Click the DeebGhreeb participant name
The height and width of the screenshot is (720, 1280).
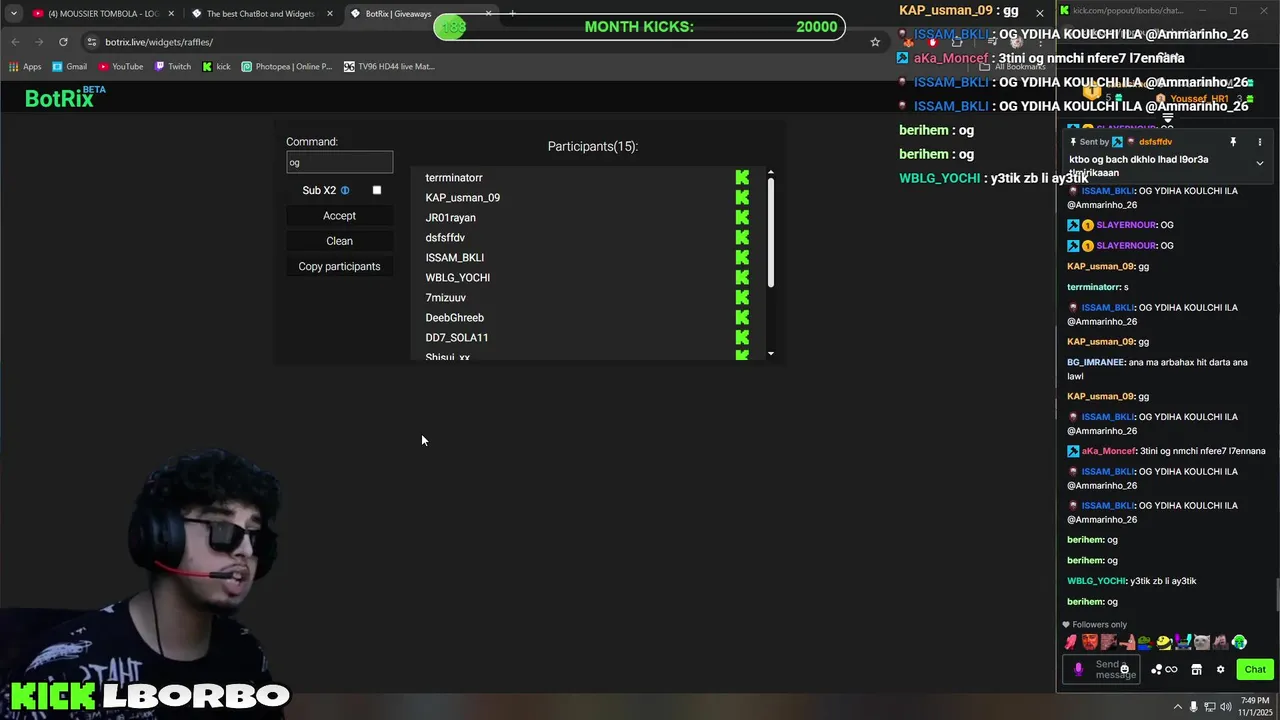(x=455, y=318)
